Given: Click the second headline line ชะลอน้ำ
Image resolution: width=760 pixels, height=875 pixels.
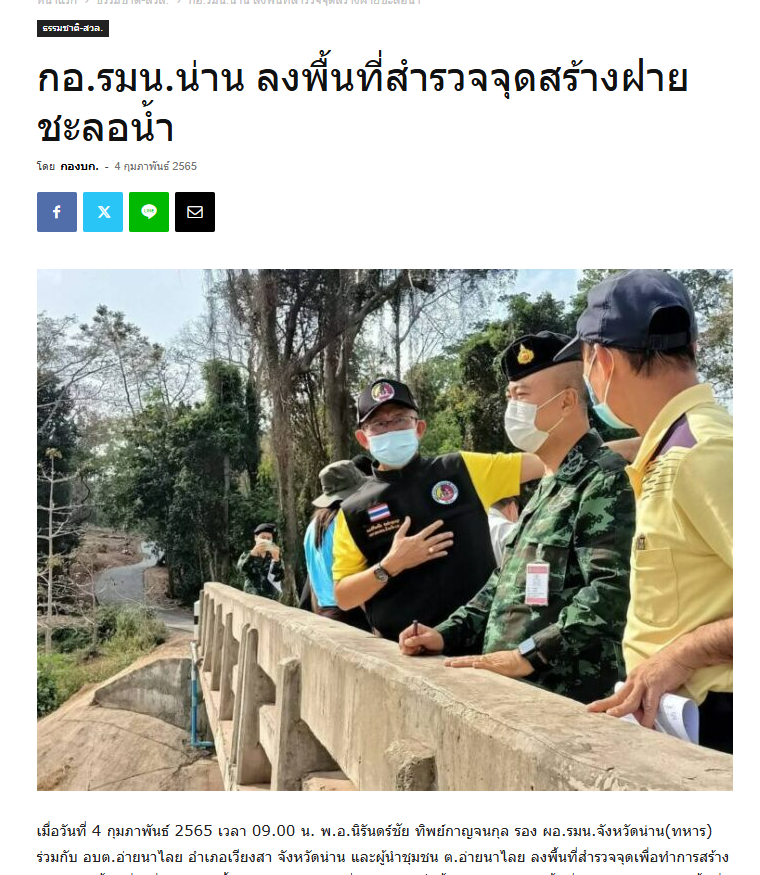Looking at the screenshot, I should (106, 129).
